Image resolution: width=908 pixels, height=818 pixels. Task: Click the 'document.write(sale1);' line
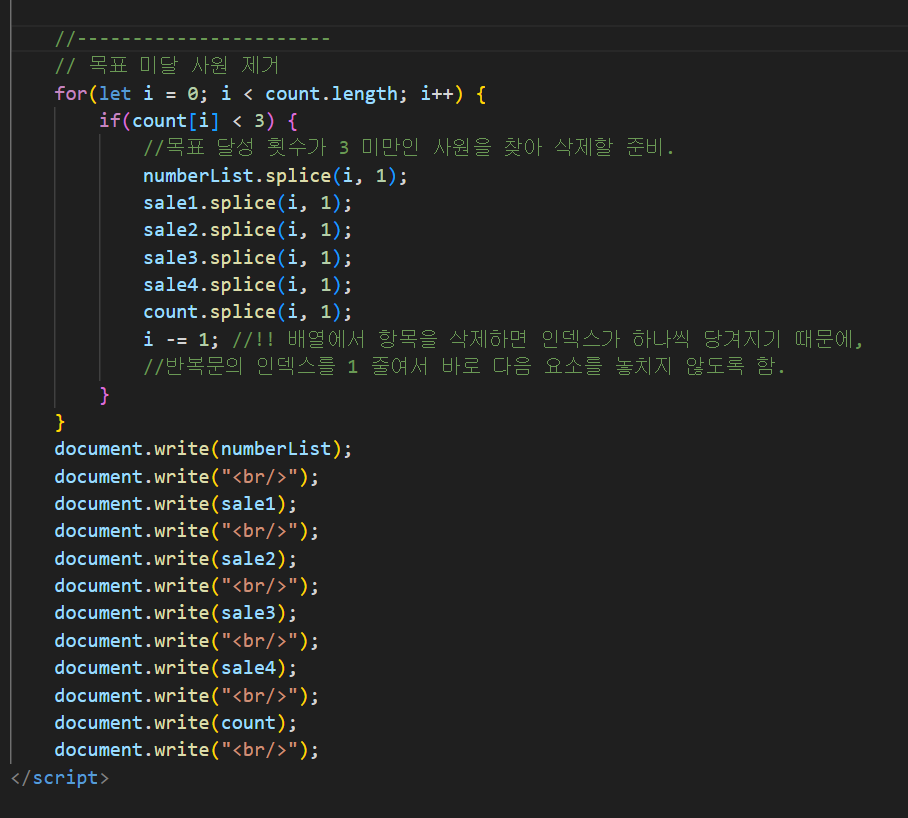pos(175,504)
